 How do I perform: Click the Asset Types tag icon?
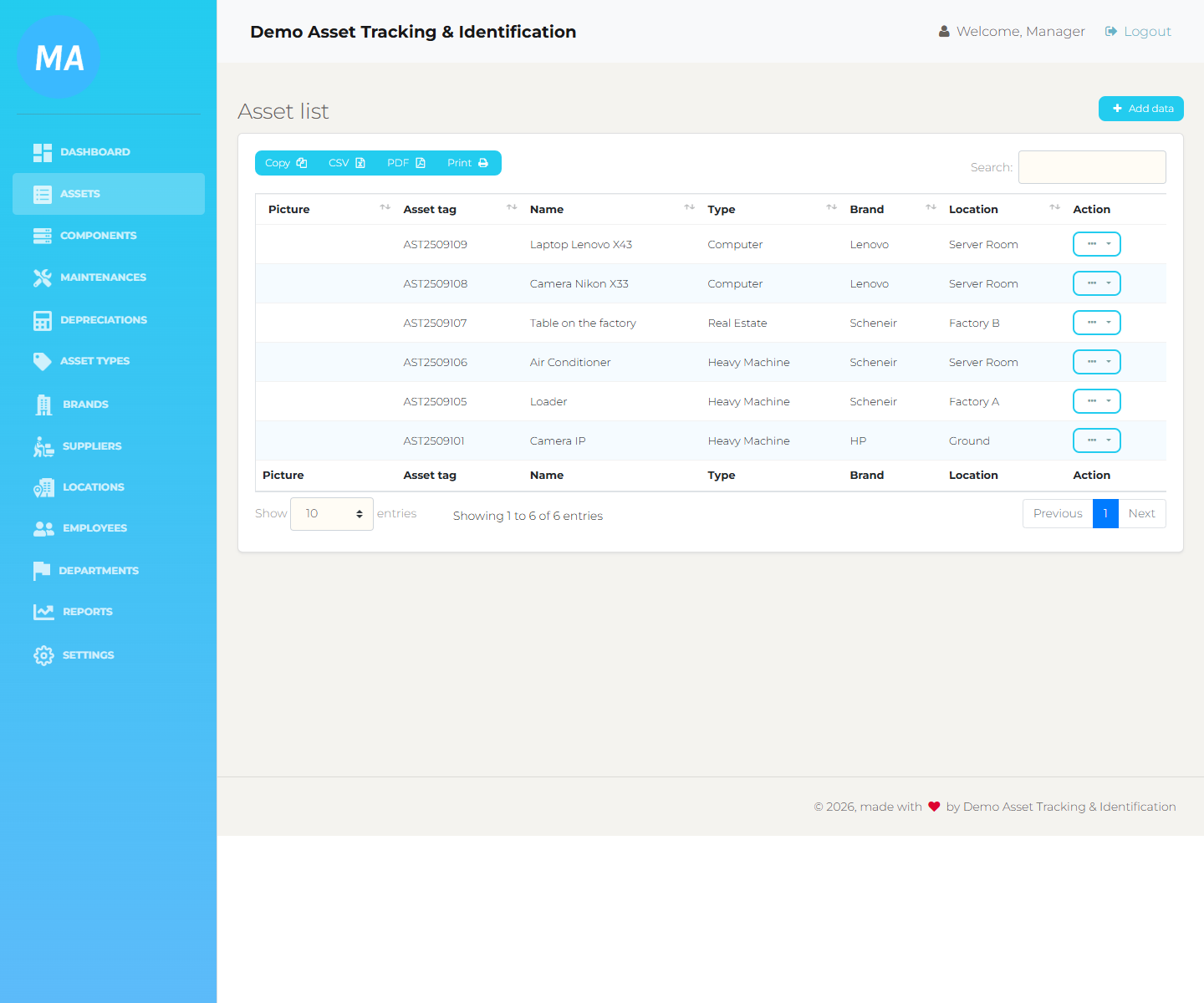pos(43,361)
